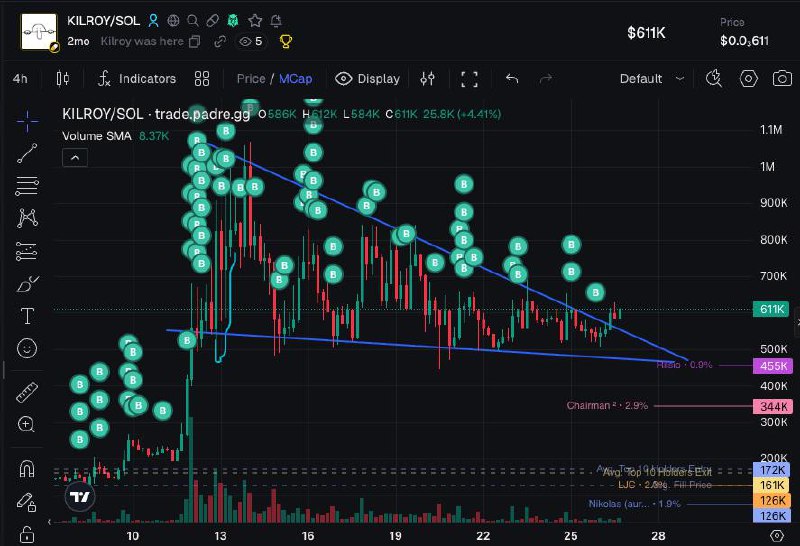Screen dimensions: 800x546
Task: Collapse the indicator legend chevron
Action: click(x=73, y=157)
